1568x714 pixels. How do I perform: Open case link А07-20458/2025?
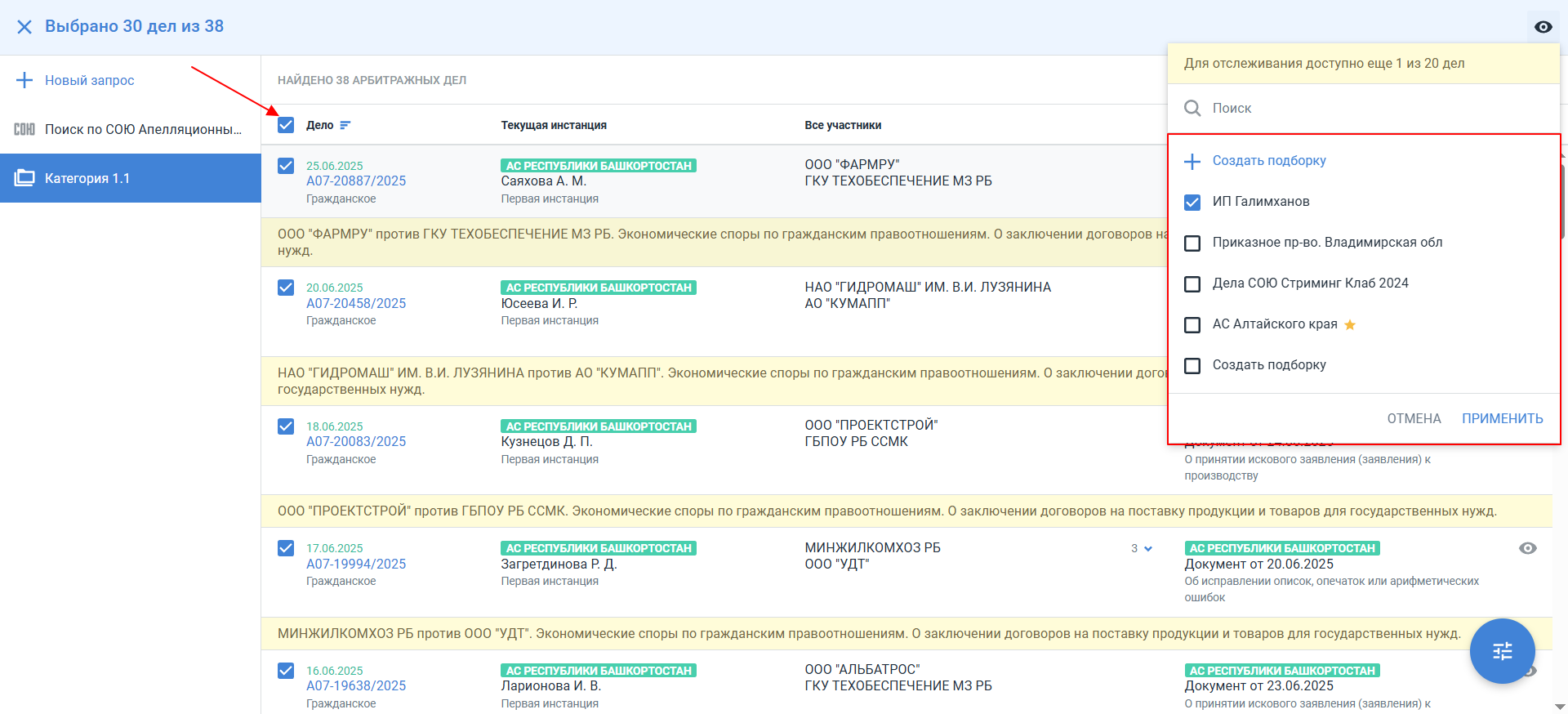click(356, 303)
